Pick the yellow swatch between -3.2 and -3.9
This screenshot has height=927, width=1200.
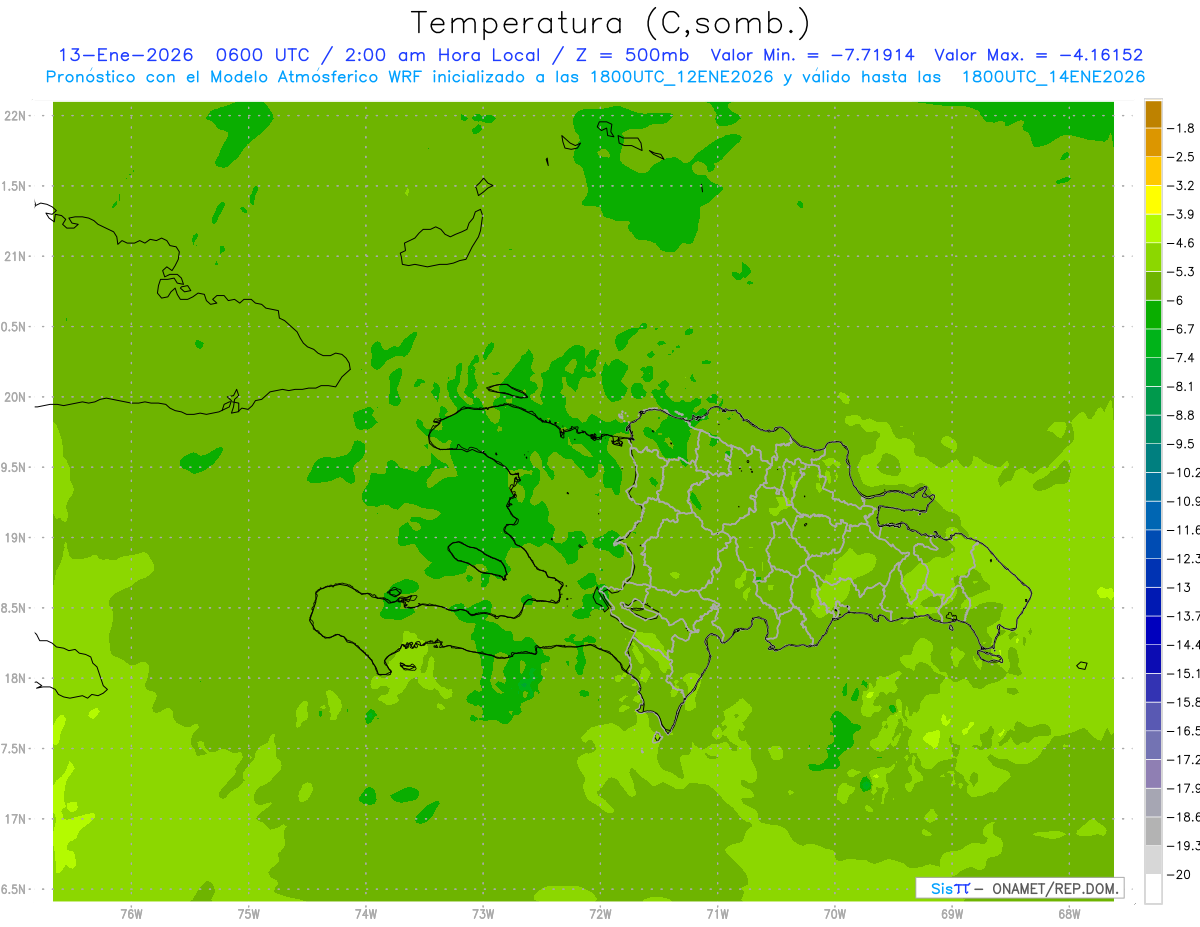coord(1153,200)
